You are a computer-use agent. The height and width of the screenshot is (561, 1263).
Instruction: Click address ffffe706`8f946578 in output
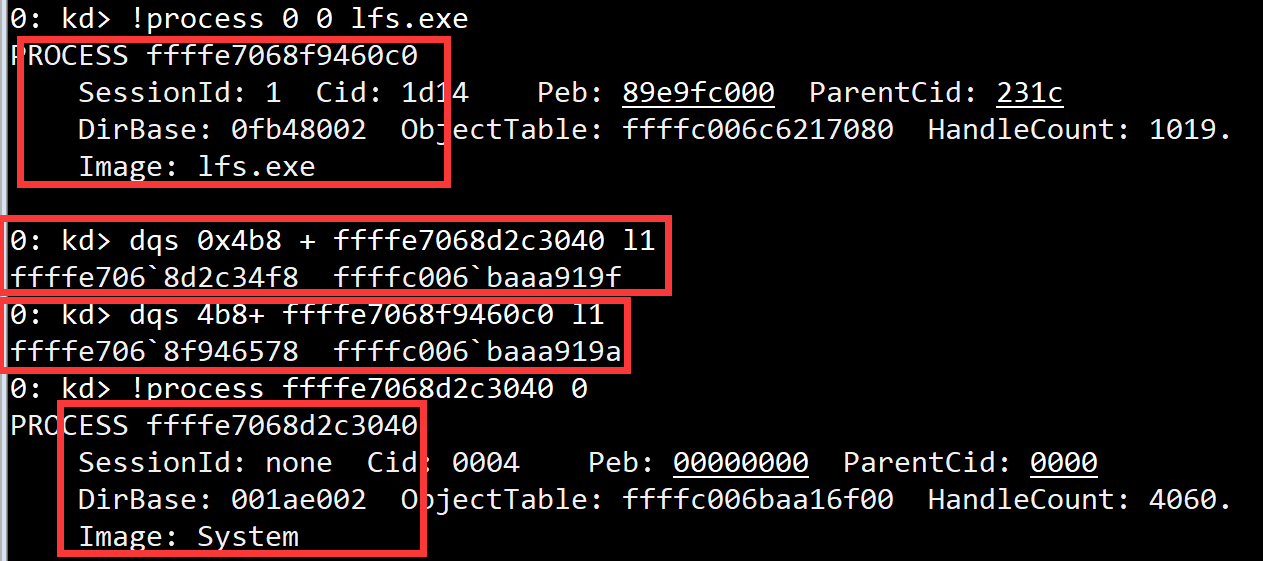pos(155,352)
